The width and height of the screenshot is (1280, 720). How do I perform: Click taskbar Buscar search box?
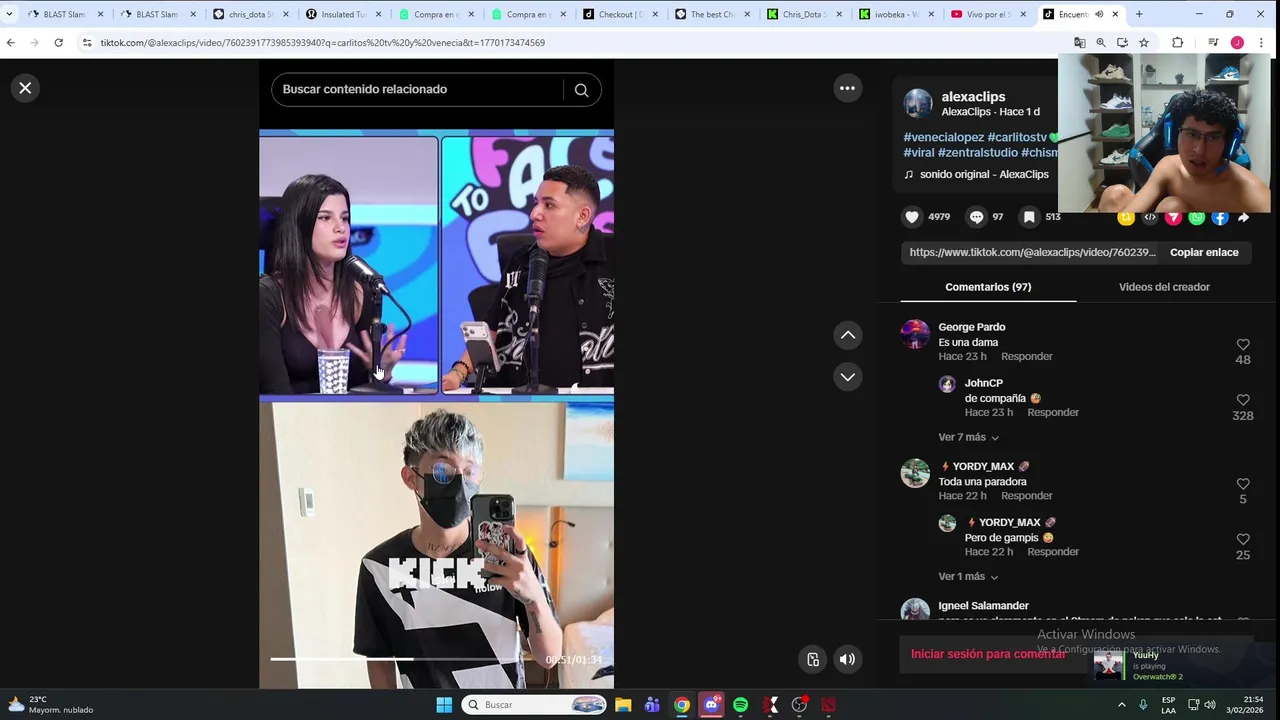pyautogui.click(x=535, y=705)
